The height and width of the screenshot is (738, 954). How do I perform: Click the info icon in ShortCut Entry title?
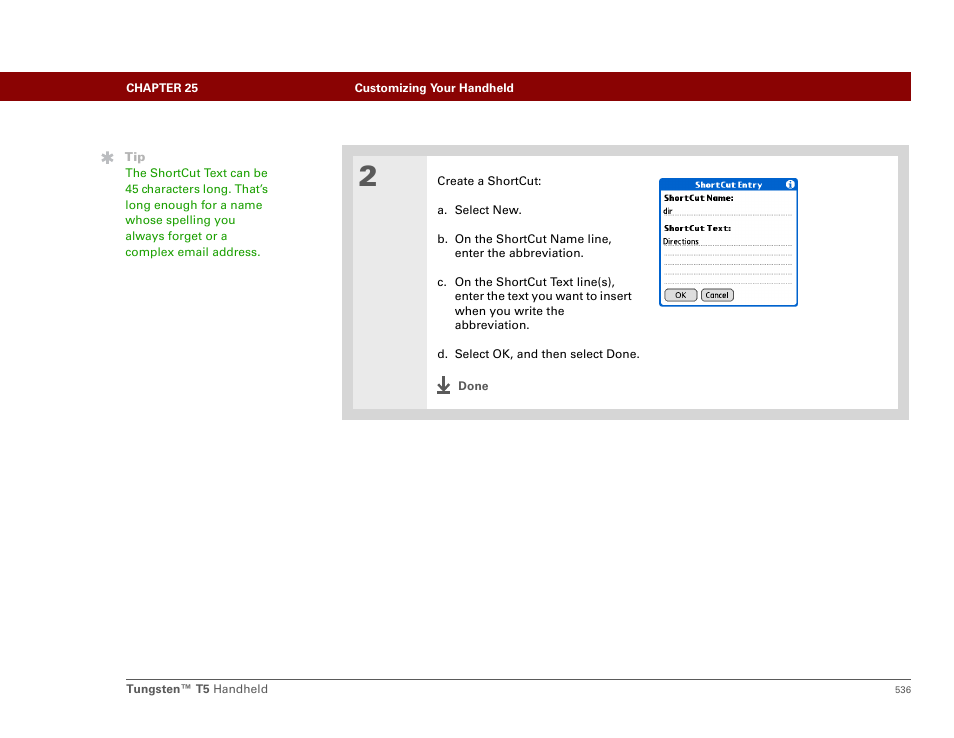[790, 184]
